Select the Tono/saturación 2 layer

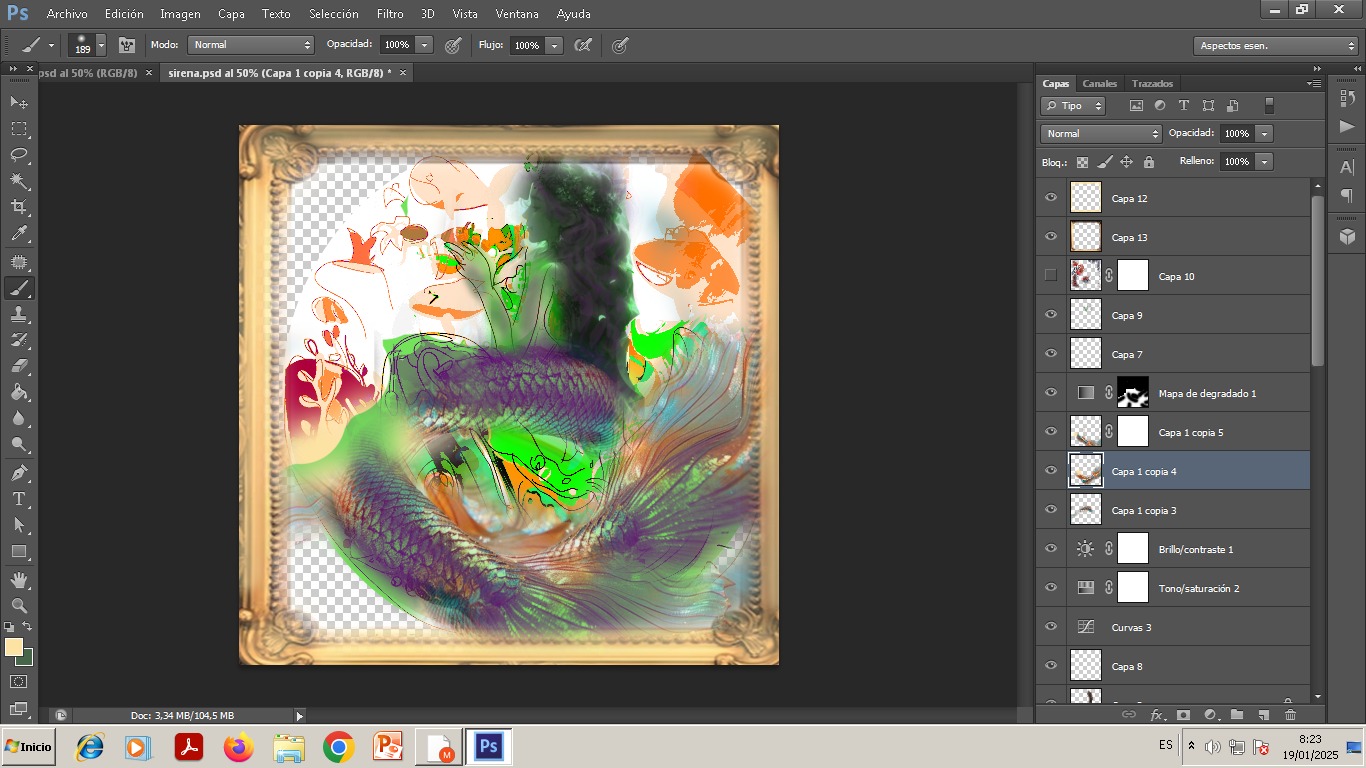coord(1188,588)
